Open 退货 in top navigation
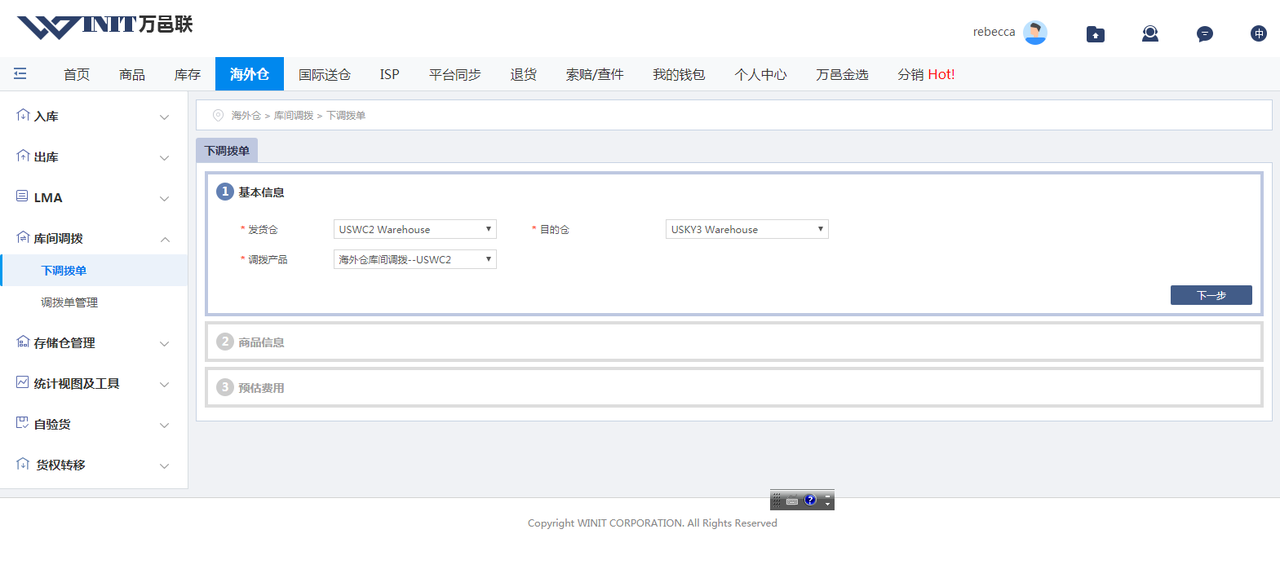This screenshot has width=1280, height=569. 523,74
